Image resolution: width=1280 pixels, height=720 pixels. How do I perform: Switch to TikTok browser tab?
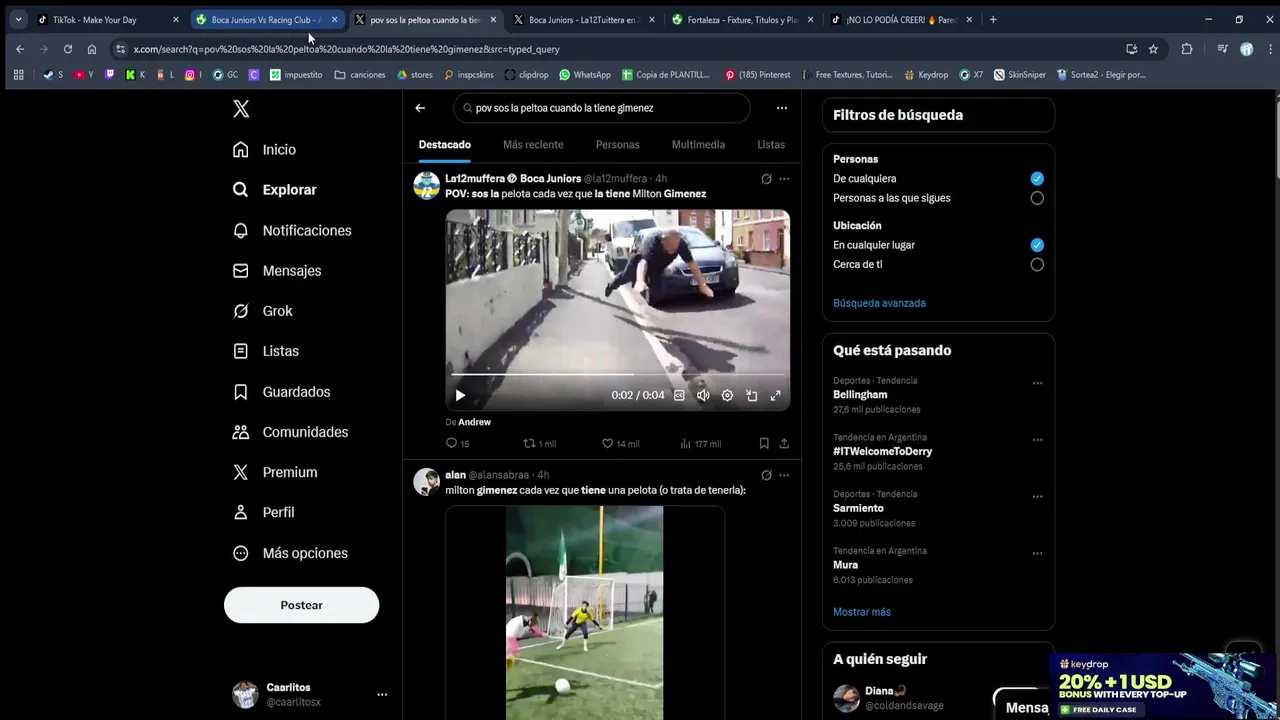pos(108,20)
